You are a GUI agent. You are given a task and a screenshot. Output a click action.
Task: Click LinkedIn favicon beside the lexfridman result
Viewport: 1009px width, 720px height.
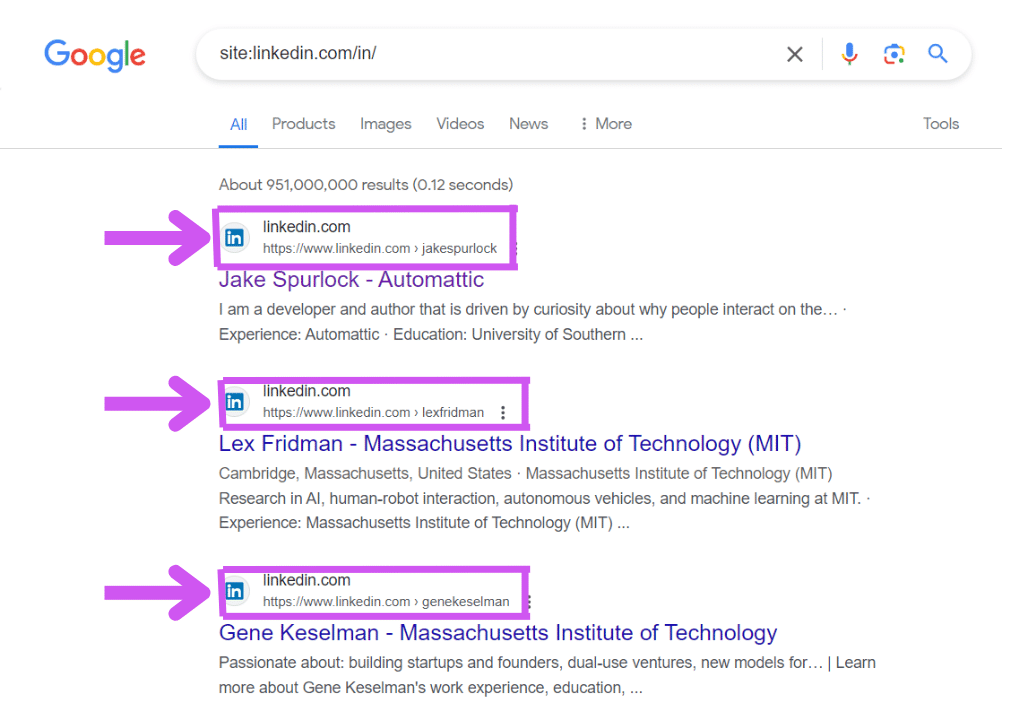[x=235, y=402]
